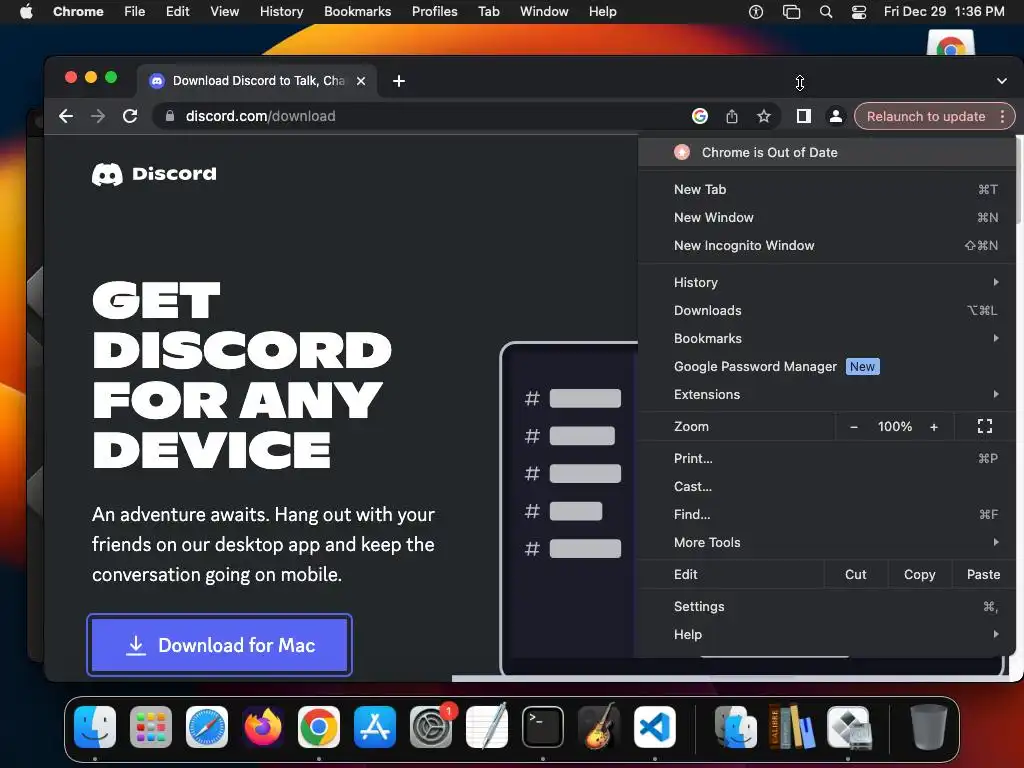Launch GarageBand from the dock
This screenshot has height=768, width=1024.
pyautogui.click(x=599, y=727)
